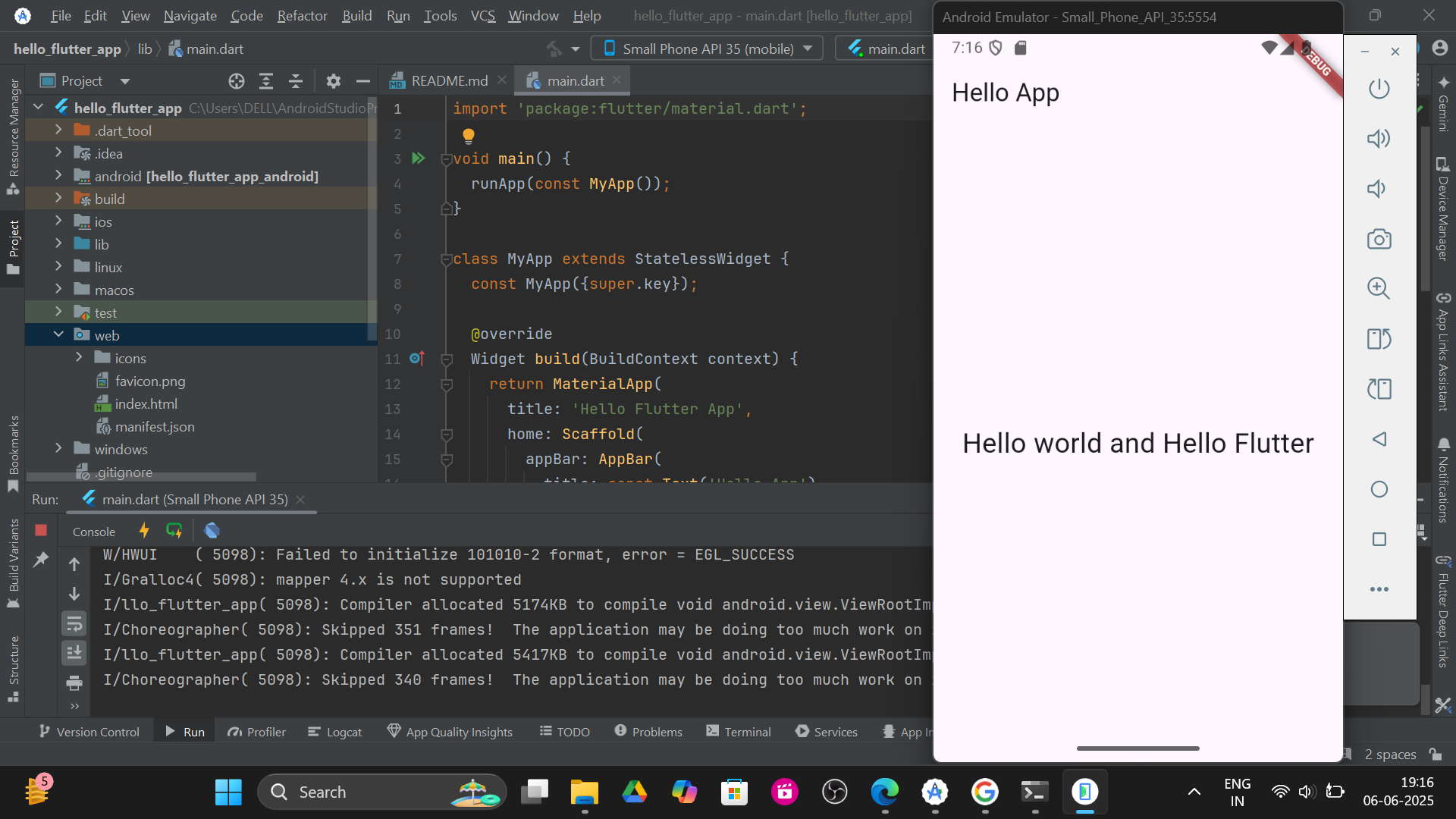Open the Gemini sidebar panel
This screenshot has width=1456, height=819.
pyautogui.click(x=1442, y=99)
